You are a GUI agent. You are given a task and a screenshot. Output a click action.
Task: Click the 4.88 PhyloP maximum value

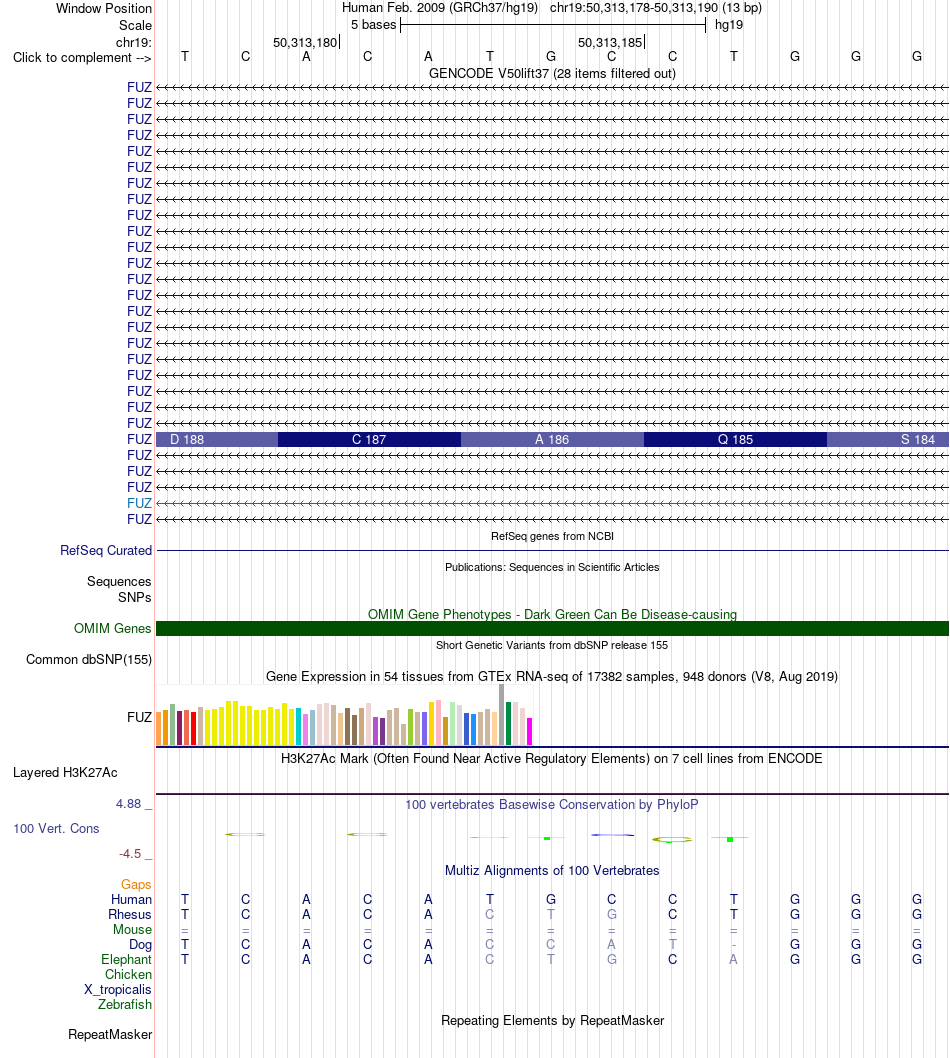128,804
